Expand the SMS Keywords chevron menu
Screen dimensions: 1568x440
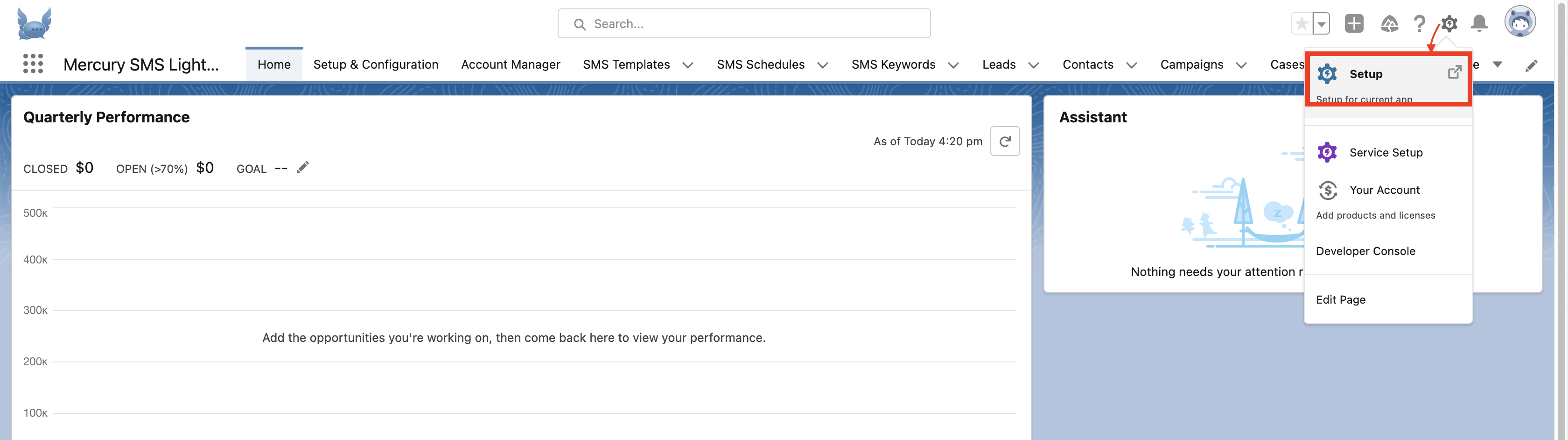[x=953, y=65]
